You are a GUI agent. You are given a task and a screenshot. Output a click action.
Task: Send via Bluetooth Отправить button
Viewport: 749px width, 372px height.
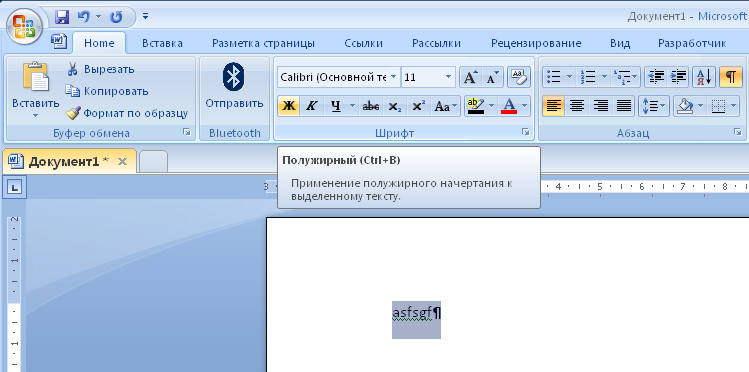tap(234, 86)
